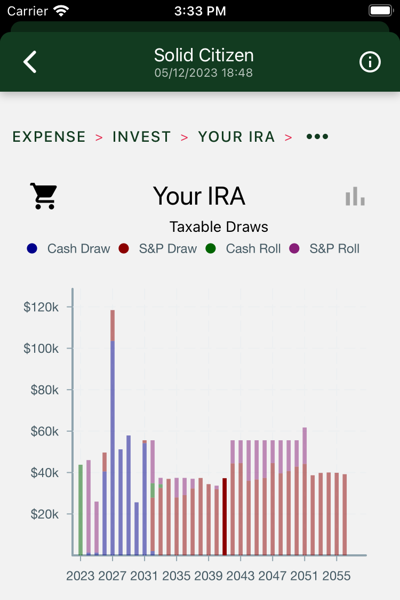Viewport: 400px width, 600px height.
Task: Tap the back chevron in header
Action: (30, 62)
